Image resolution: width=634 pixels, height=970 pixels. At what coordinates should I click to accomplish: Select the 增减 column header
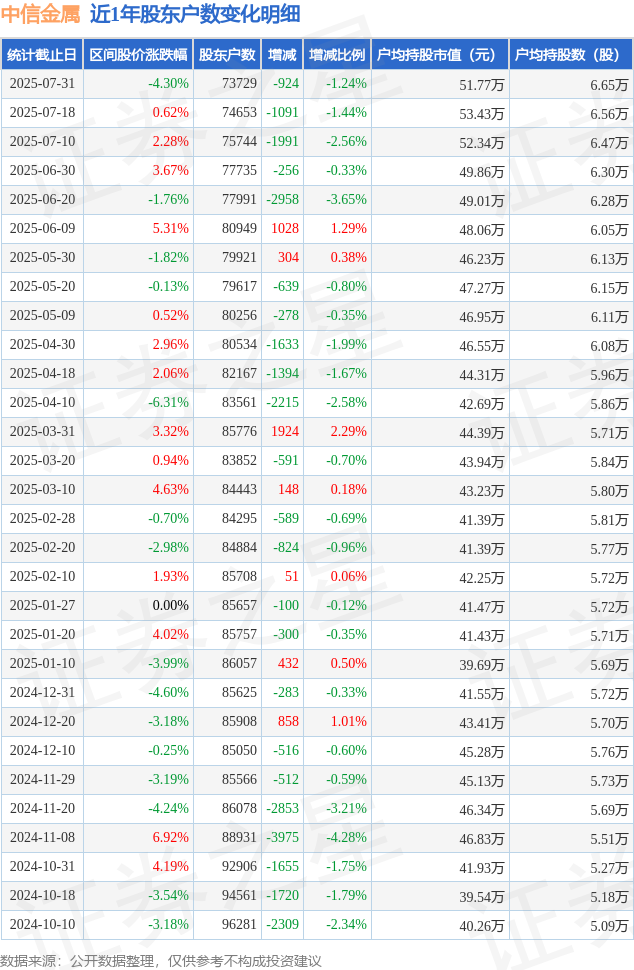coord(282,55)
